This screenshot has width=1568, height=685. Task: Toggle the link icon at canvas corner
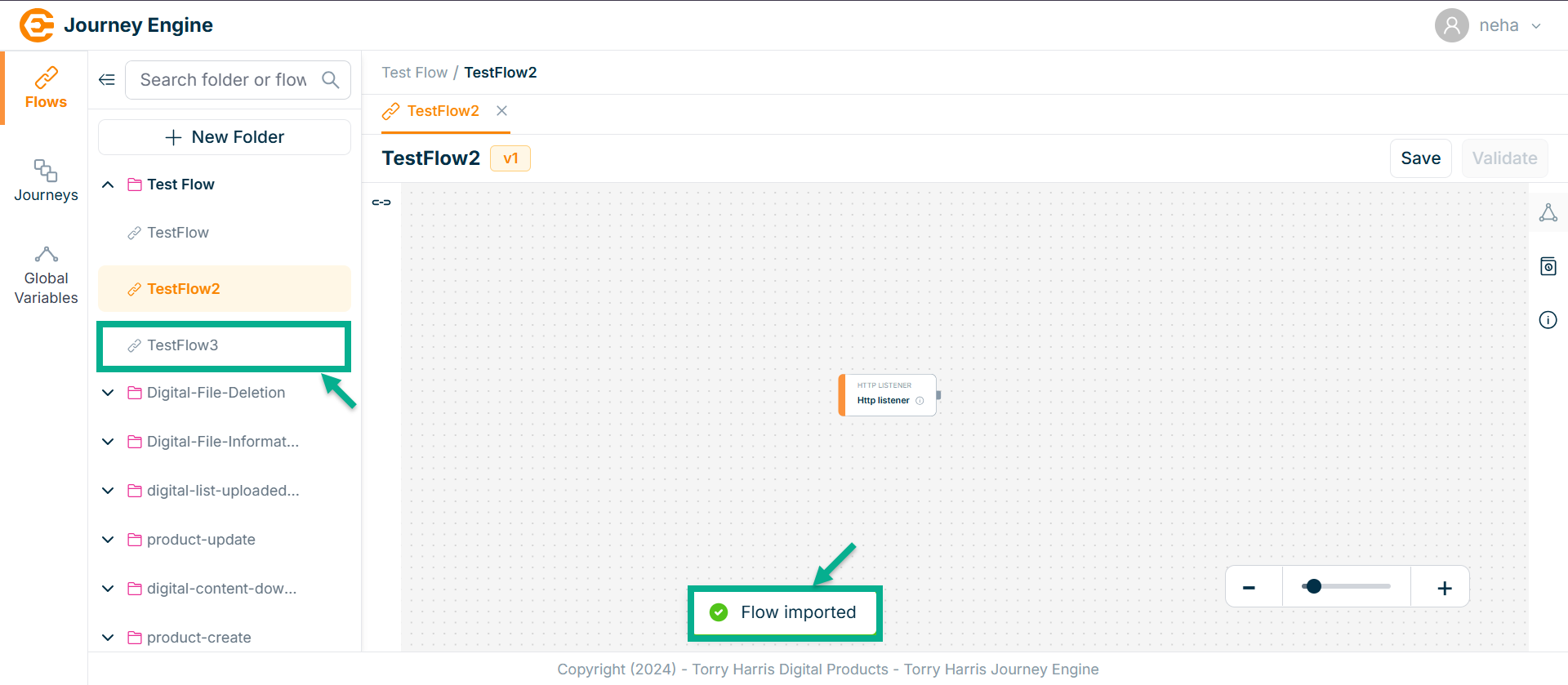381,202
